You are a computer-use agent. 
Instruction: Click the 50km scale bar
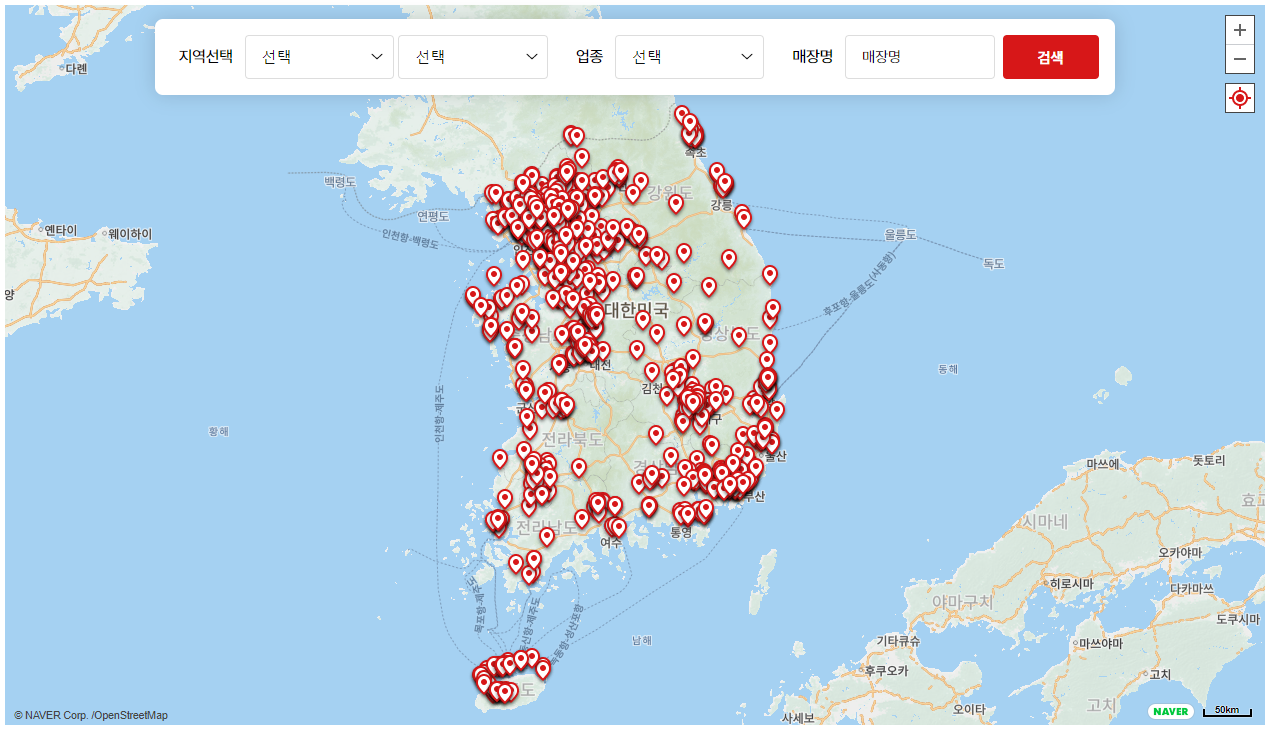(1227, 711)
